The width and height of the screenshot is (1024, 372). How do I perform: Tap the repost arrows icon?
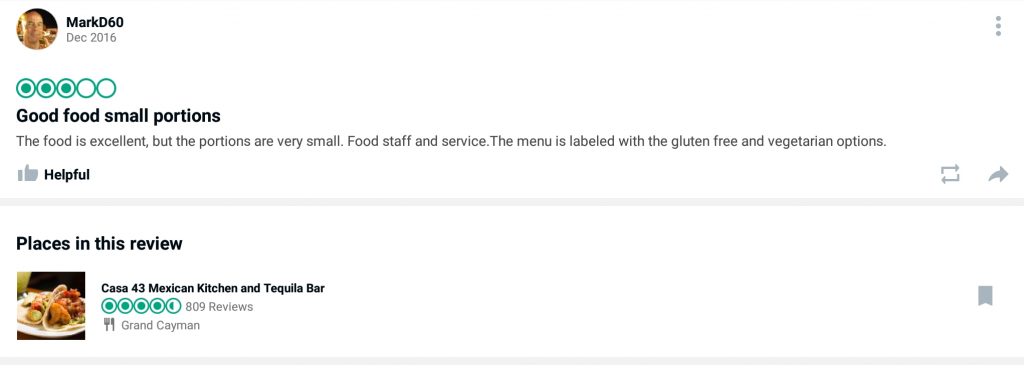950,174
